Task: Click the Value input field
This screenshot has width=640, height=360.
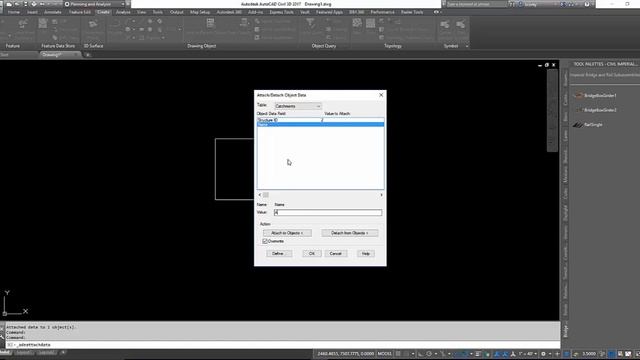Action: coord(328,212)
